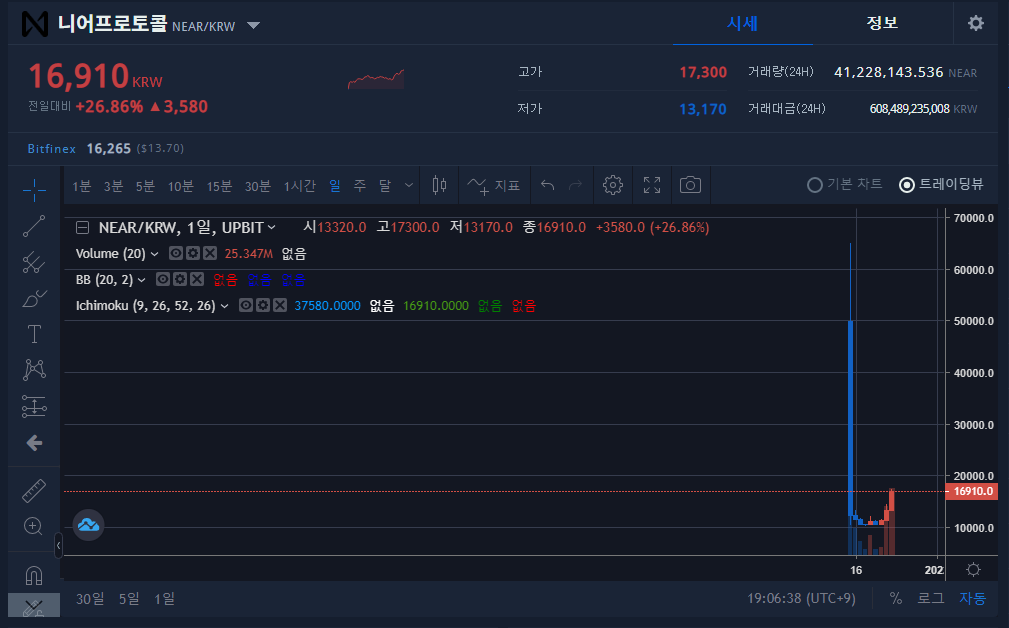Click the 16910.0 price label on axis

972,491
